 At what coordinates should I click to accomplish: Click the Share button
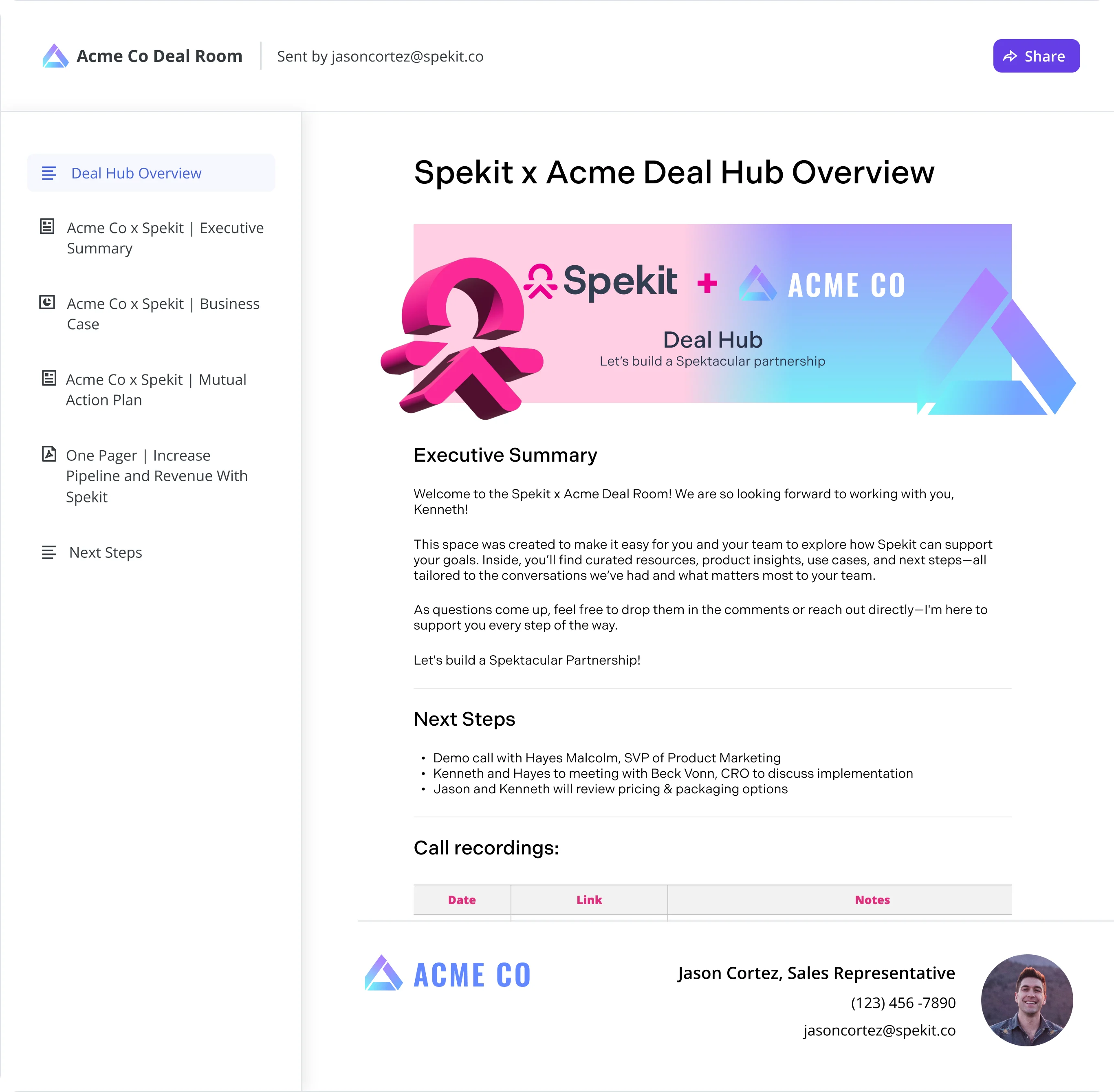click(1036, 56)
